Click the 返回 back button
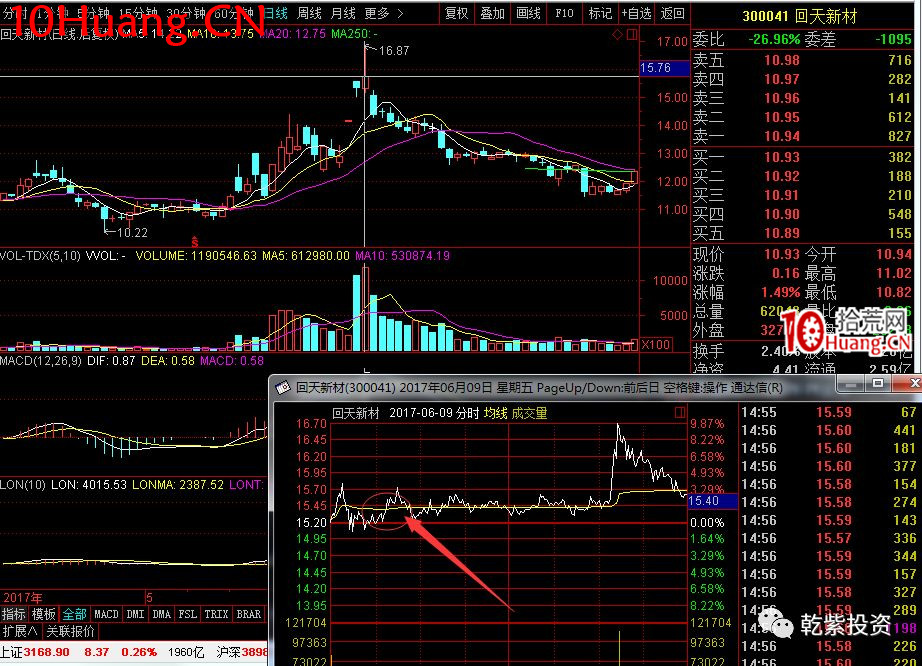This screenshot has width=922, height=666. 672,13
